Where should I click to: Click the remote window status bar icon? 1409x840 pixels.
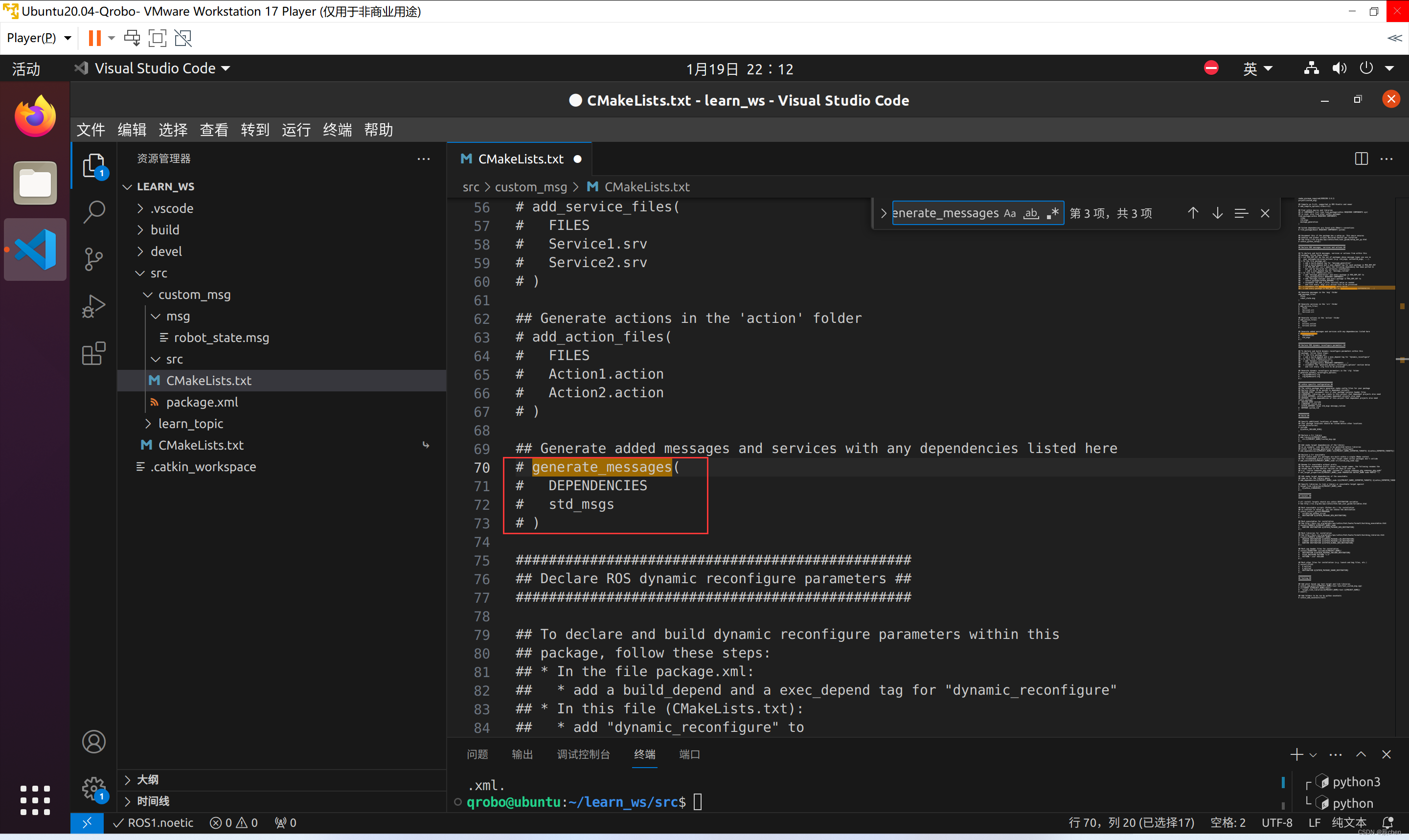coord(87,822)
